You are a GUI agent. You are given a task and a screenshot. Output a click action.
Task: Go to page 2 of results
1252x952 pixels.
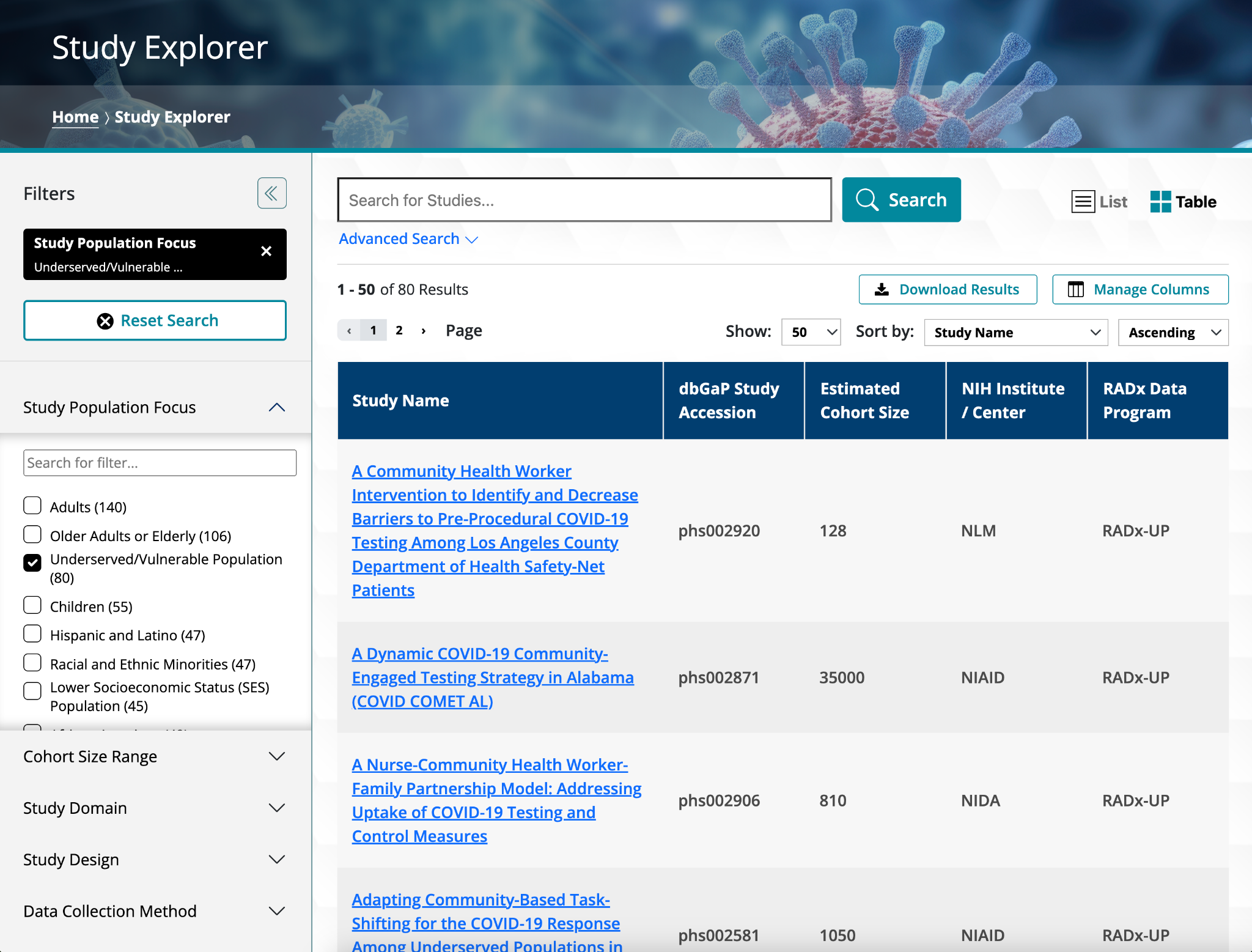[x=399, y=331]
